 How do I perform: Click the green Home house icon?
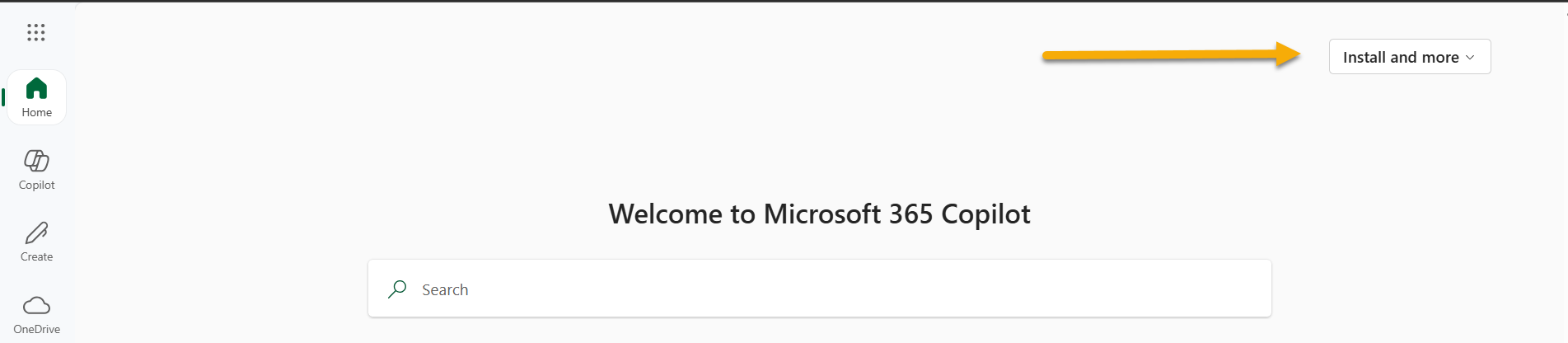coord(36,87)
